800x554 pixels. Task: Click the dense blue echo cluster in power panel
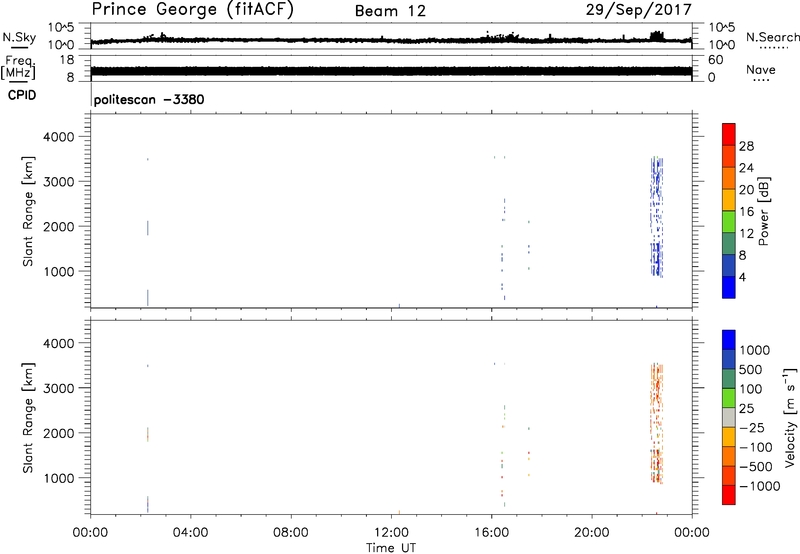(x=657, y=217)
